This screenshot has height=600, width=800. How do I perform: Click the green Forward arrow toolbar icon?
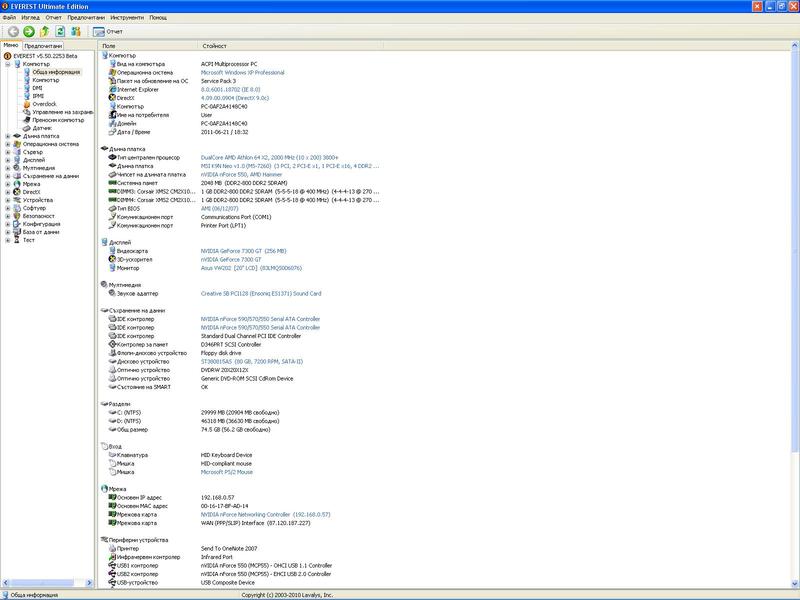29,32
